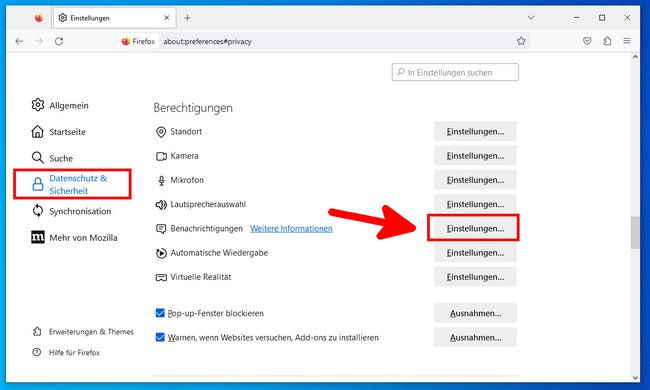Click the Kamera icon

pyautogui.click(x=161, y=156)
